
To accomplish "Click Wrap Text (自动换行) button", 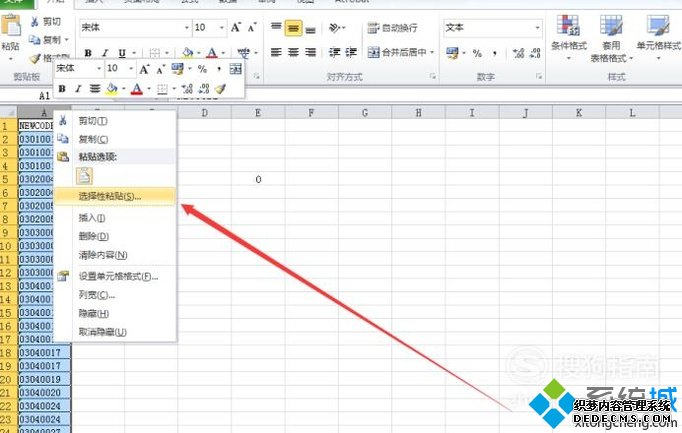I will pyautogui.click(x=392, y=28).
